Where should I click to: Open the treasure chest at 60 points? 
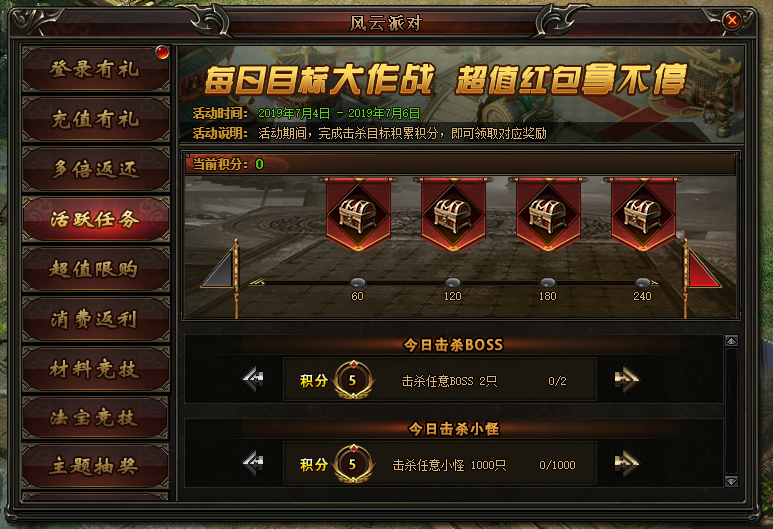[358, 215]
